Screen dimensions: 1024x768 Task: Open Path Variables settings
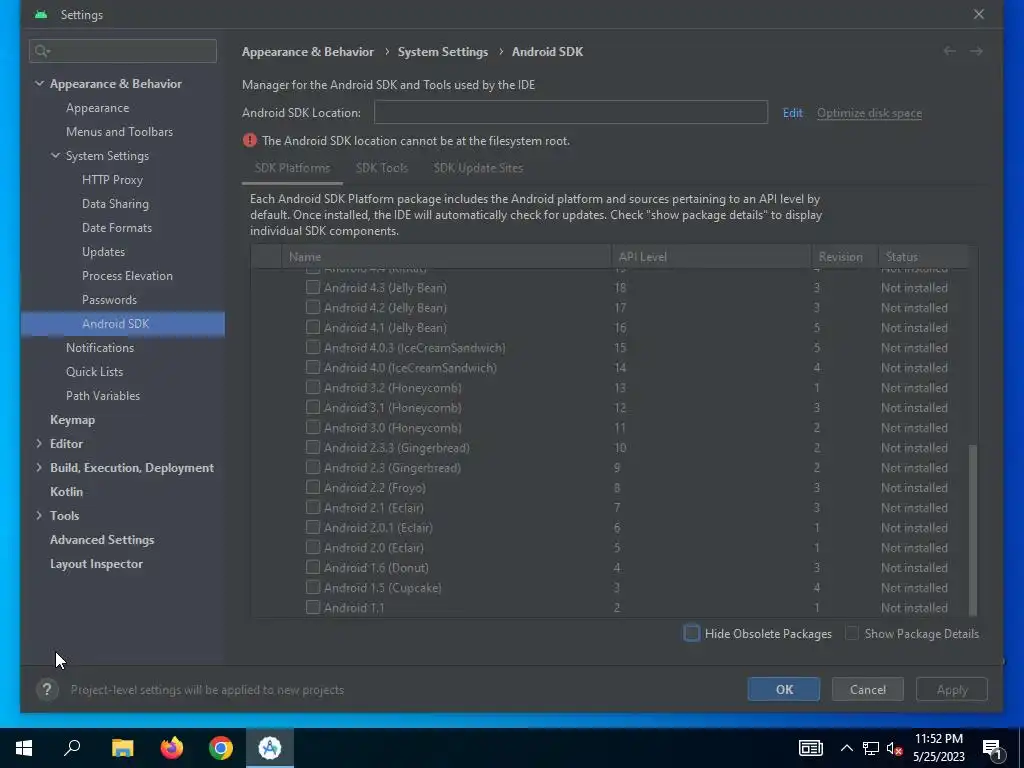[x=103, y=396]
